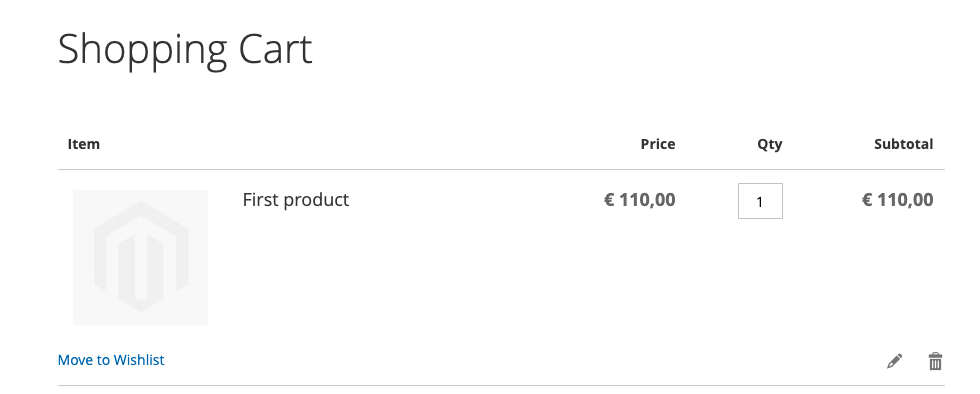
Task: Click the gray product image placeholder
Action: pyautogui.click(x=141, y=258)
